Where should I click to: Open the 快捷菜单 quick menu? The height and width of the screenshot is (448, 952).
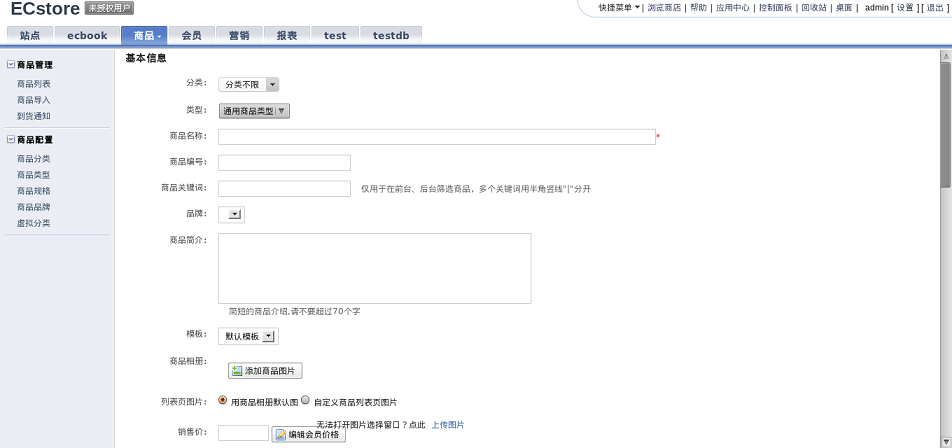click(619, 8)
